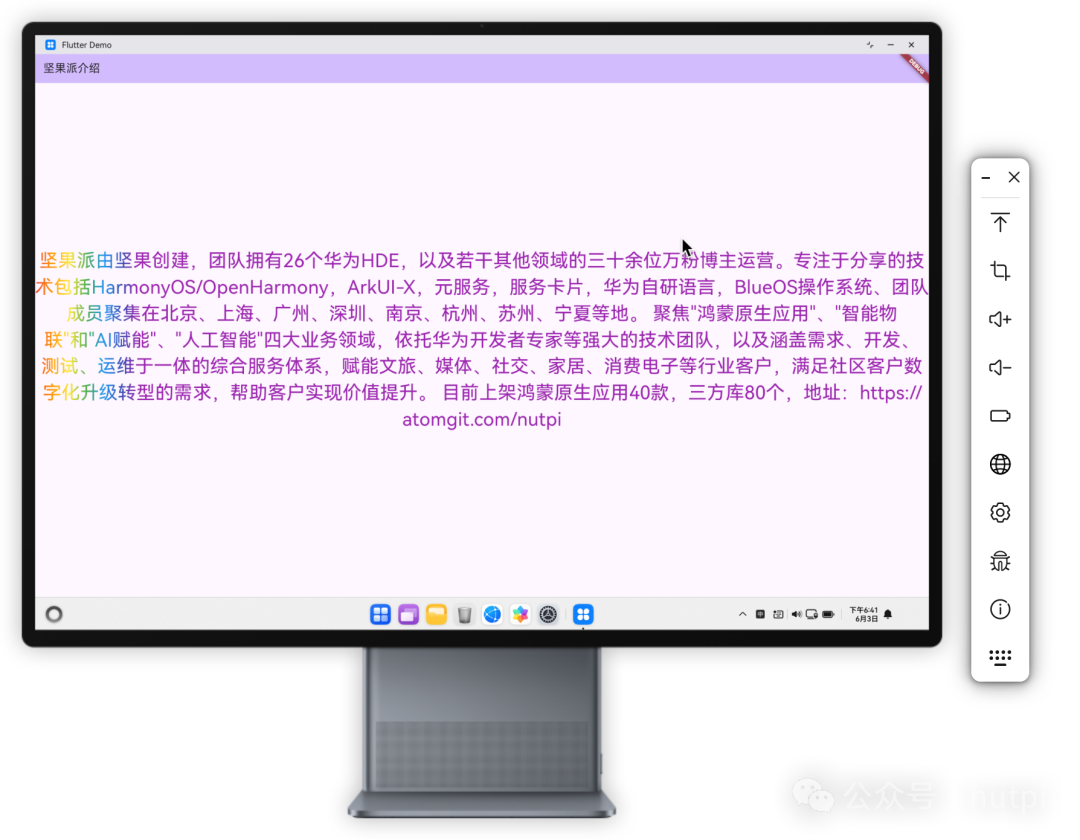
Task: Open the blue app grid in dock
Action: 380,614
